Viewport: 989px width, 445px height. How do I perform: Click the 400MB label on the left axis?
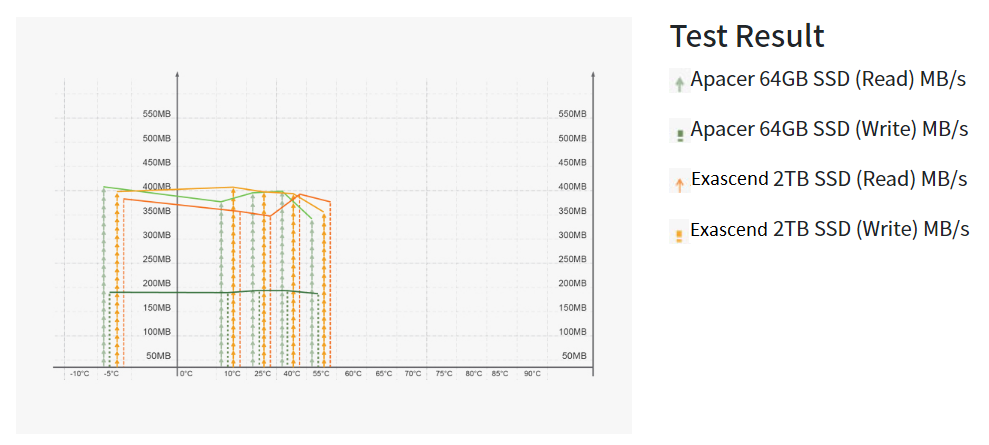pyautogui.click(x=156, y=187)
